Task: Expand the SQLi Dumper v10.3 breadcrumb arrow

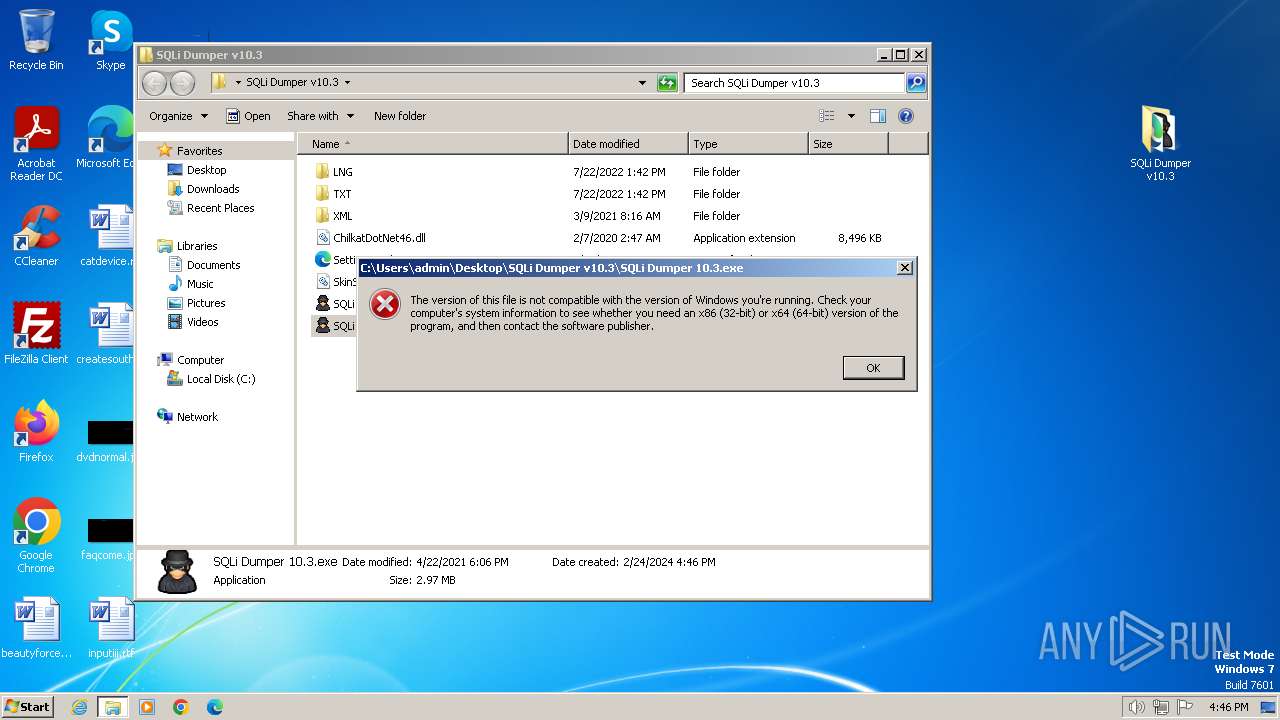Action: click(347, 83)
